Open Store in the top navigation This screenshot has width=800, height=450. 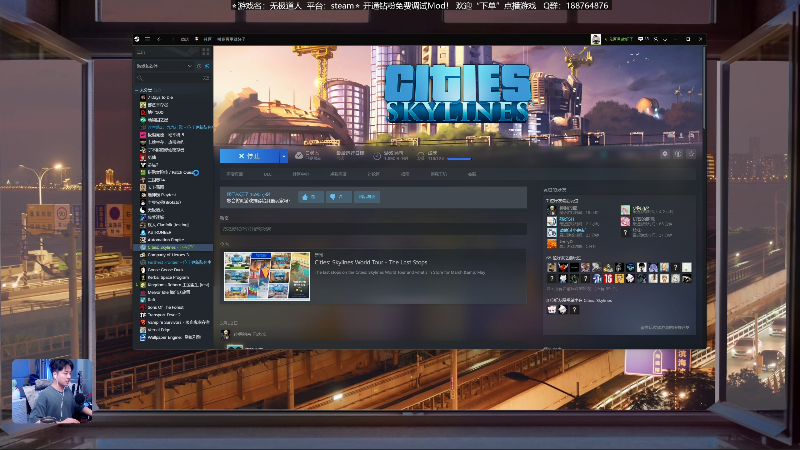[x=185, y=39]
